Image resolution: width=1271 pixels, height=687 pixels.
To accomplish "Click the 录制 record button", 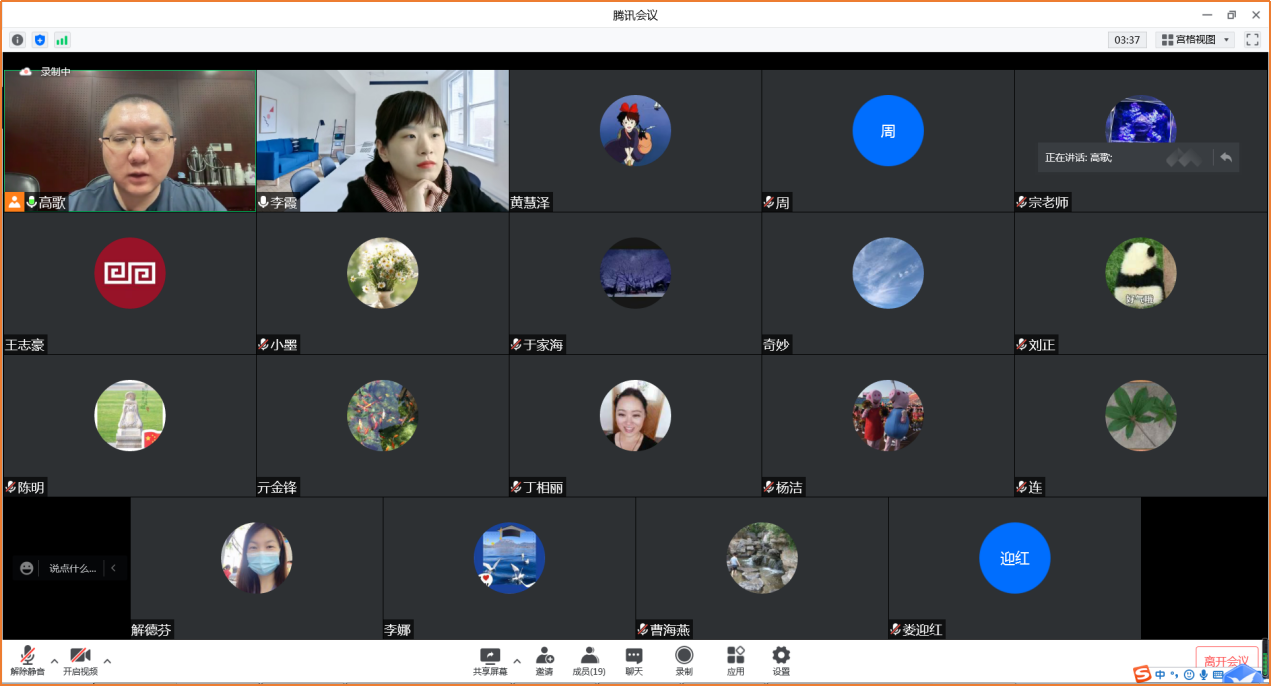I will click(684, 661).
